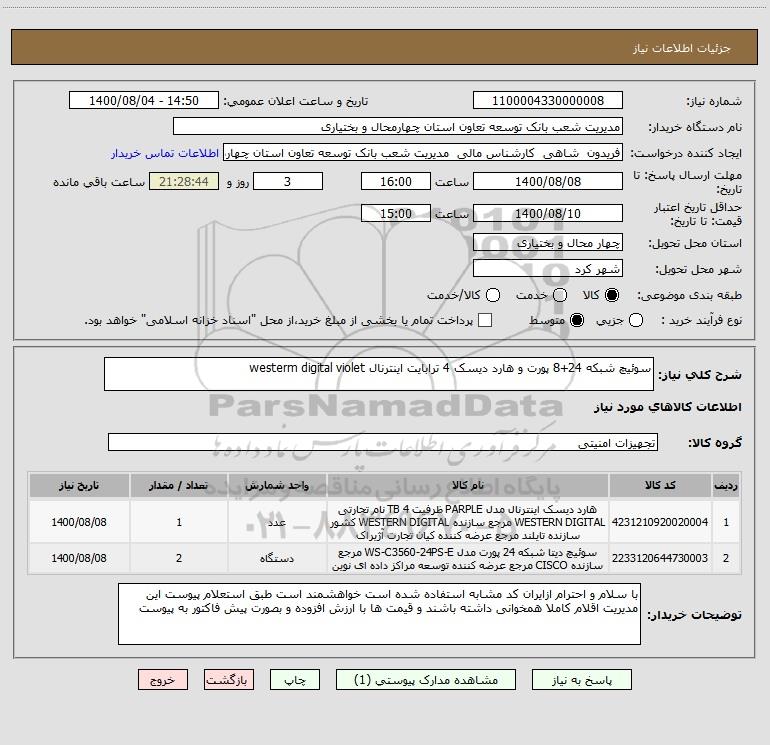Image resolution: width=770 pixels, height=745 pixels.
Task: Click the announcement date 1400/08/04 - 14:50 field
Action: 144,101
